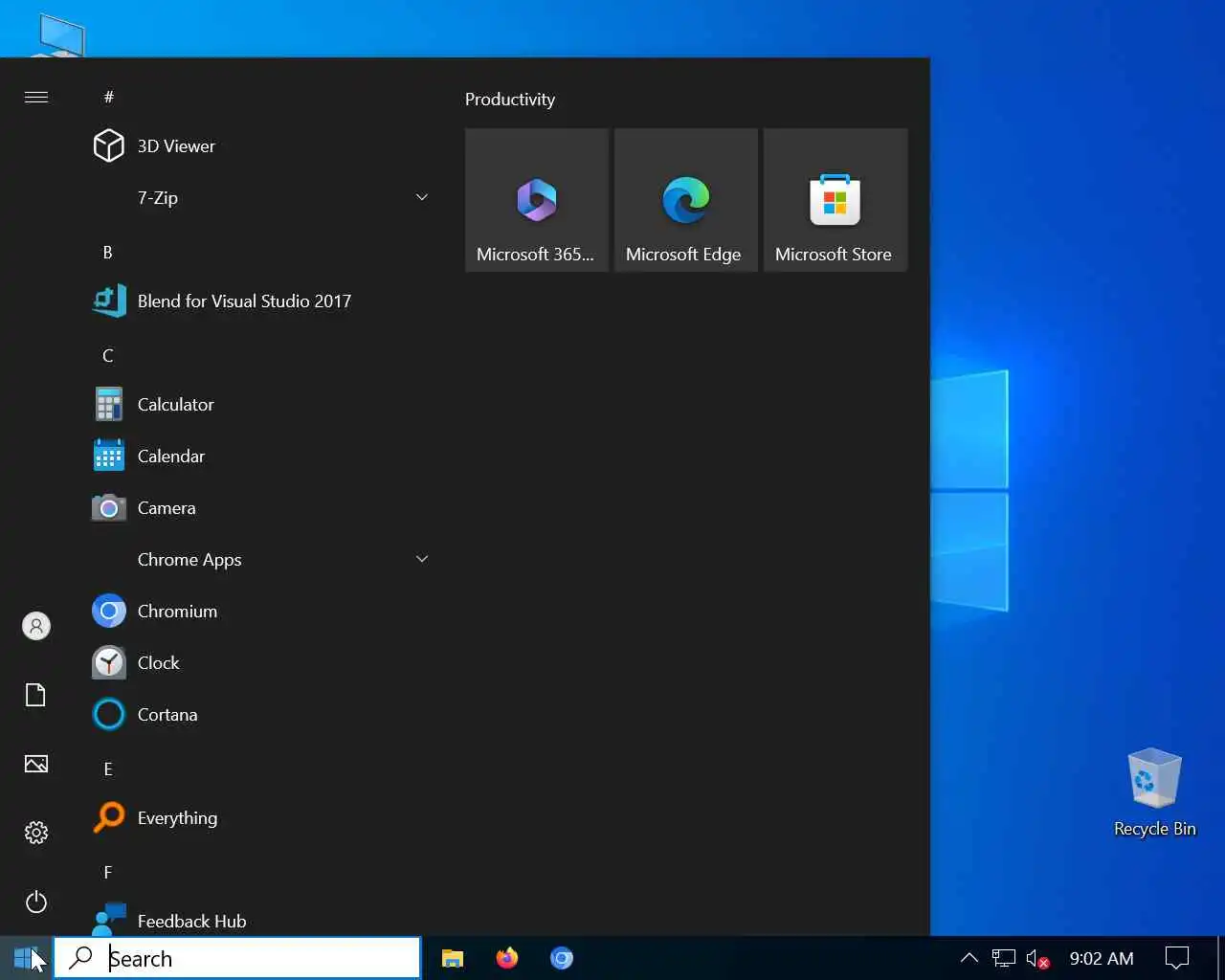
Task: Open the notification action center
Action: (1177, 958)
